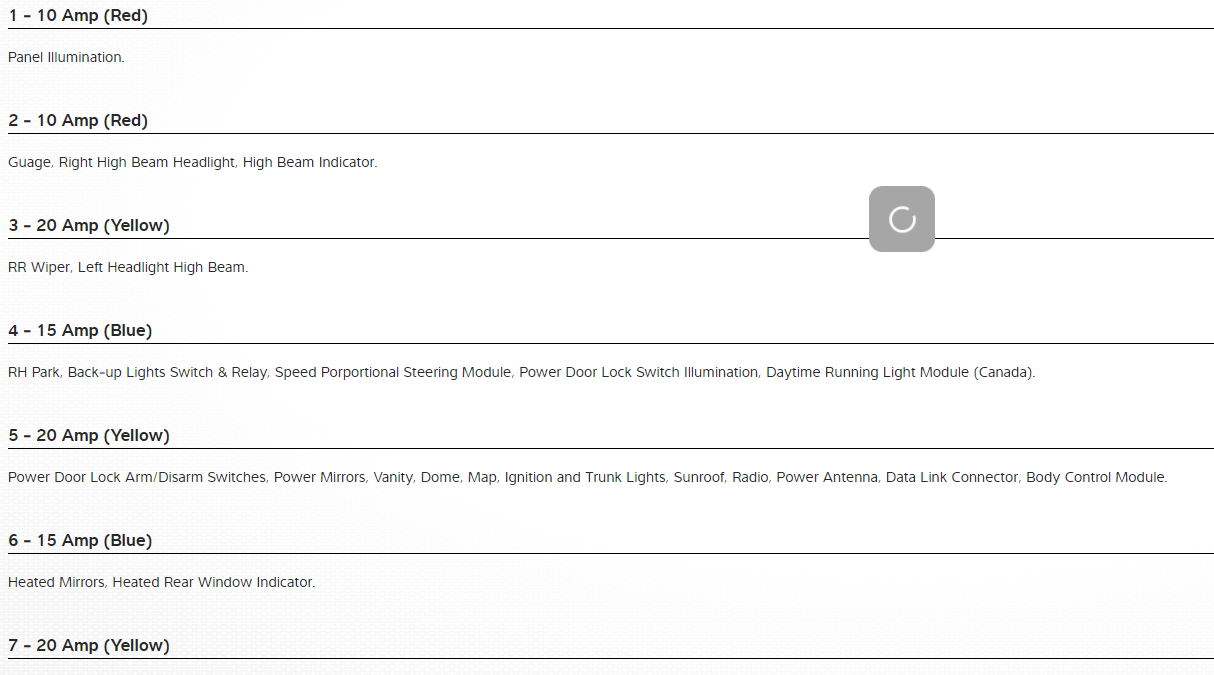Click the "1 - 10 Amp (Red)" heading
The image size is (1214, 675).
78,16
